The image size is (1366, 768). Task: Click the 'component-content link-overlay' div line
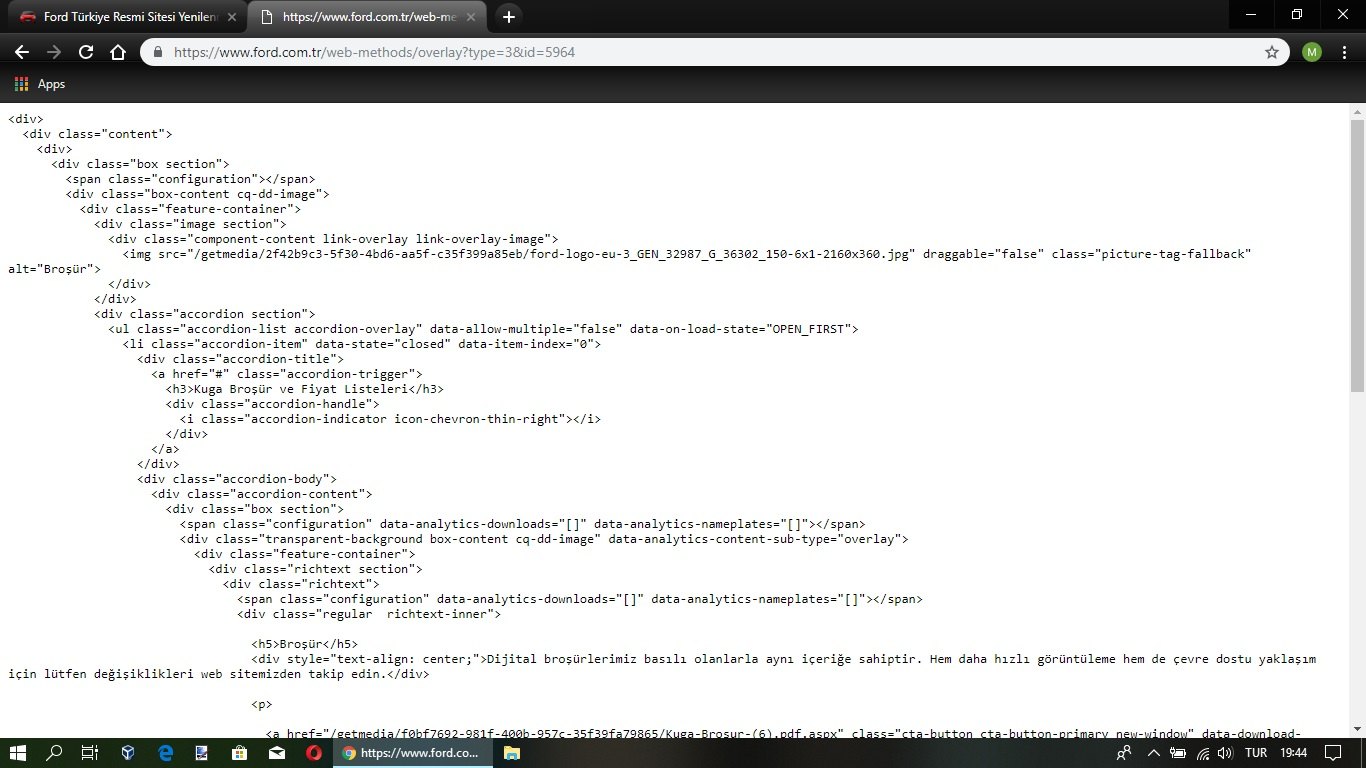pyautogui.click(x=333, y=239)
